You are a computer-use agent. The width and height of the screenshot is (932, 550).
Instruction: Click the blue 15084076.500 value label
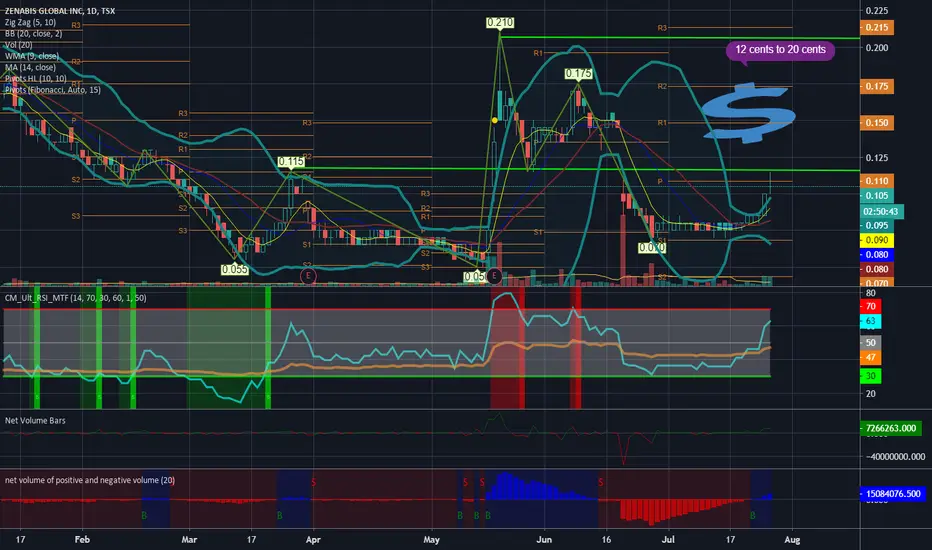[891, 494]
